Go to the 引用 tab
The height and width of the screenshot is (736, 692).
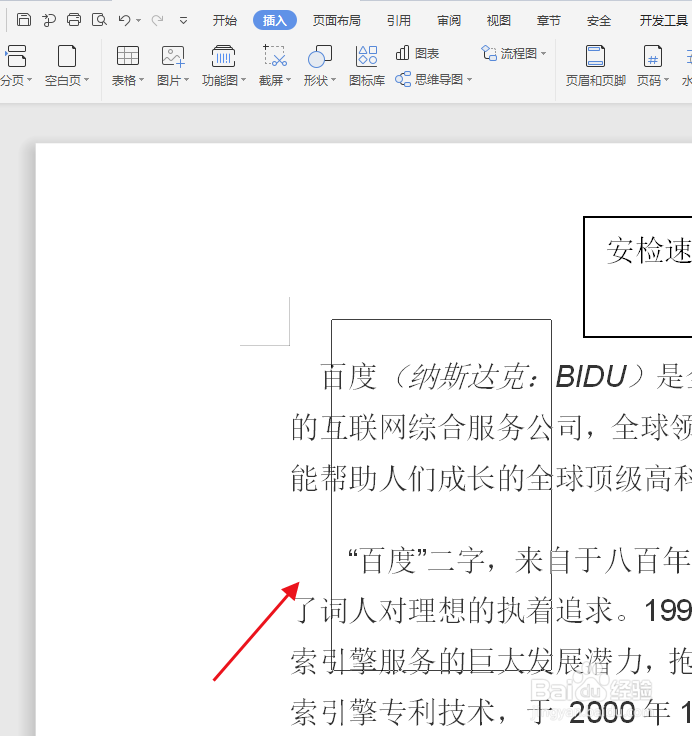[x=399, y=21]
